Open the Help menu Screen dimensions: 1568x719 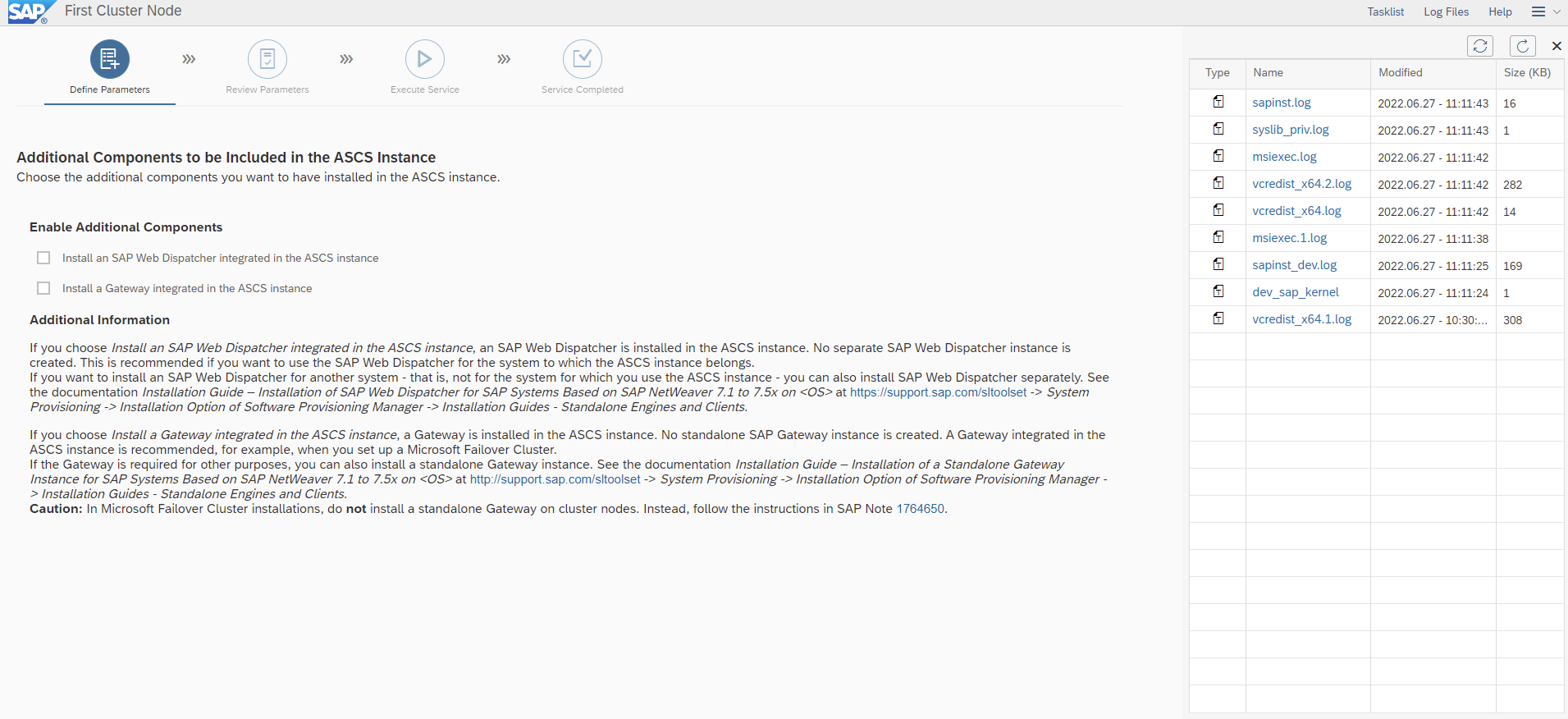coord(1500,11)
